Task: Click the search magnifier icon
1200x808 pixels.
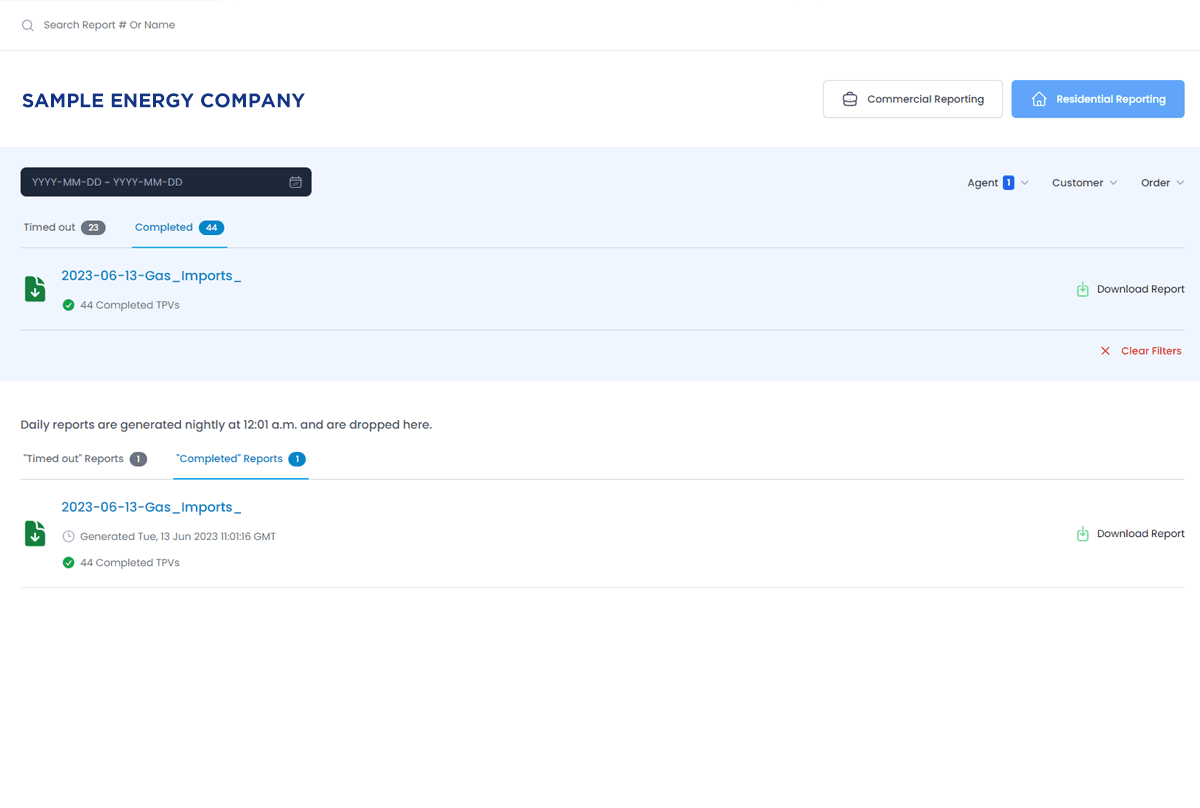Action: tap(28, 25)
